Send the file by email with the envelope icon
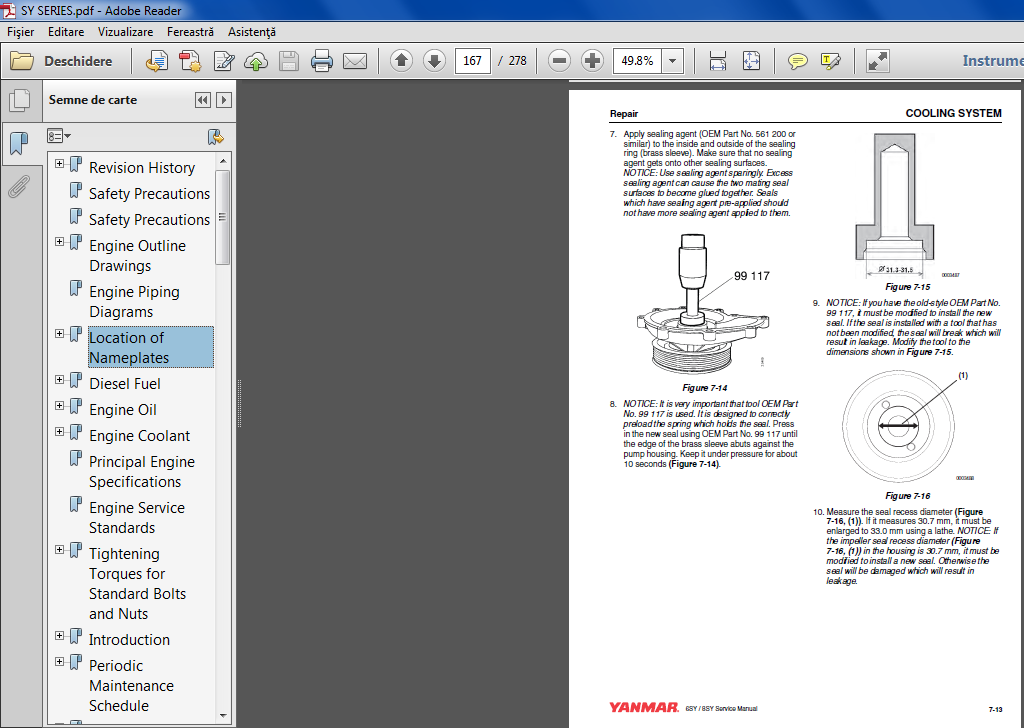 tap(355, 61)
